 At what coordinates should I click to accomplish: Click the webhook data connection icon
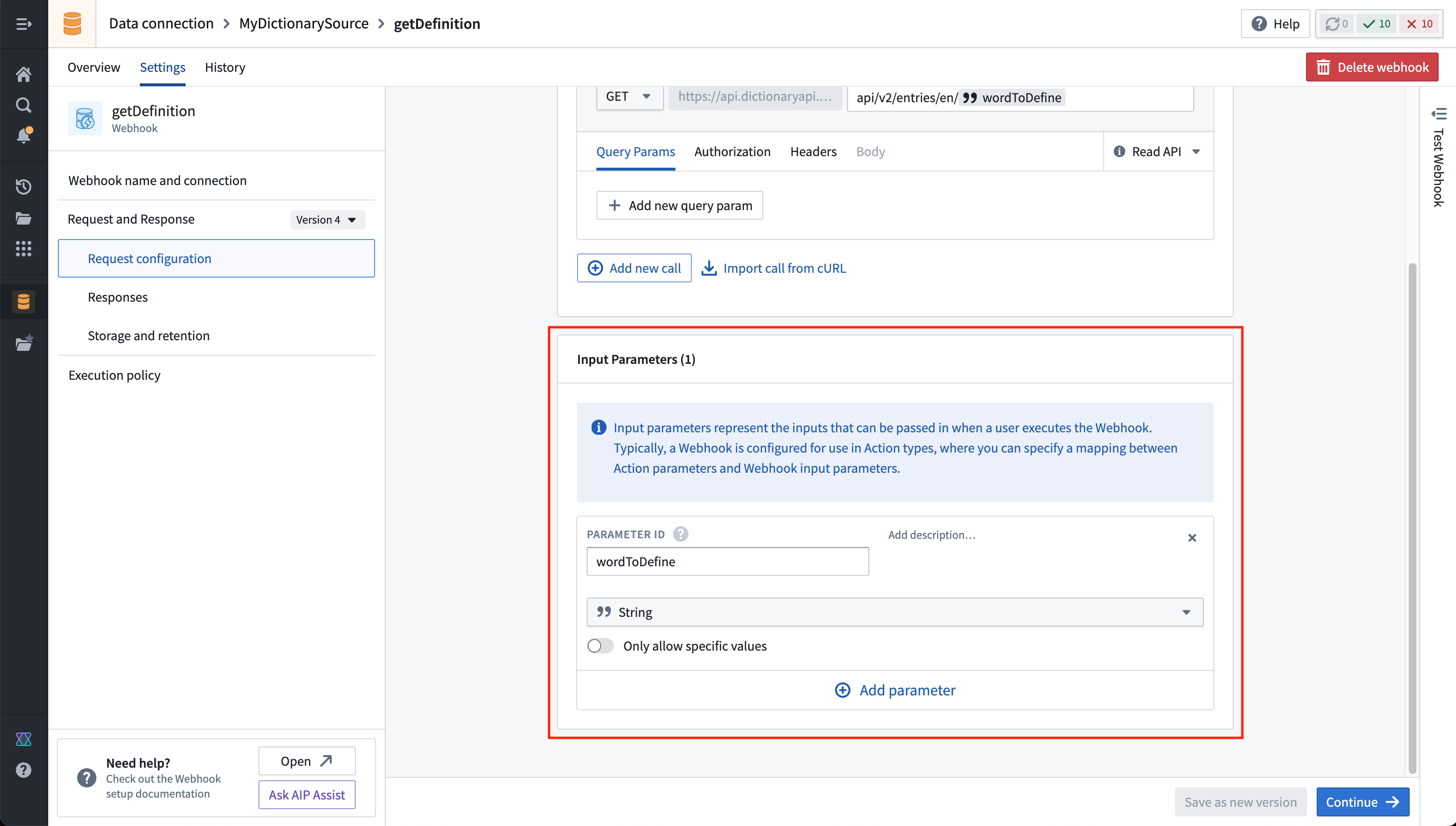pos(24,301)
